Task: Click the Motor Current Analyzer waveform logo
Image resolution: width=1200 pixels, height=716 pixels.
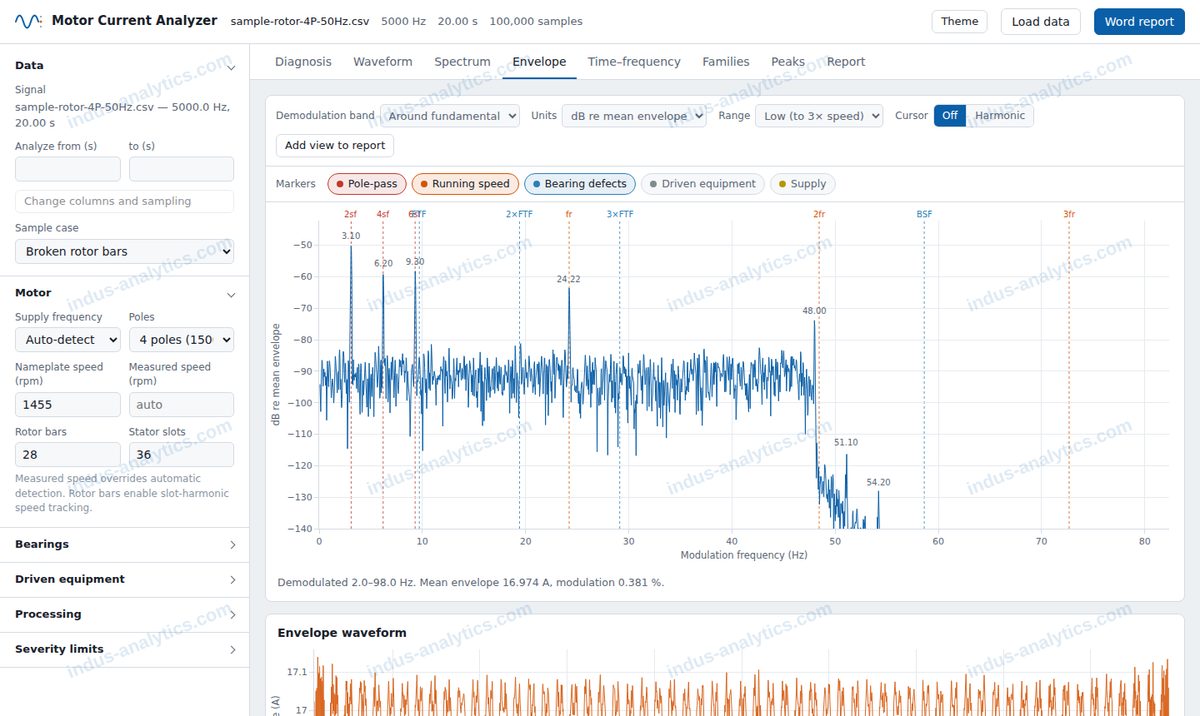Action: (28, 21)
